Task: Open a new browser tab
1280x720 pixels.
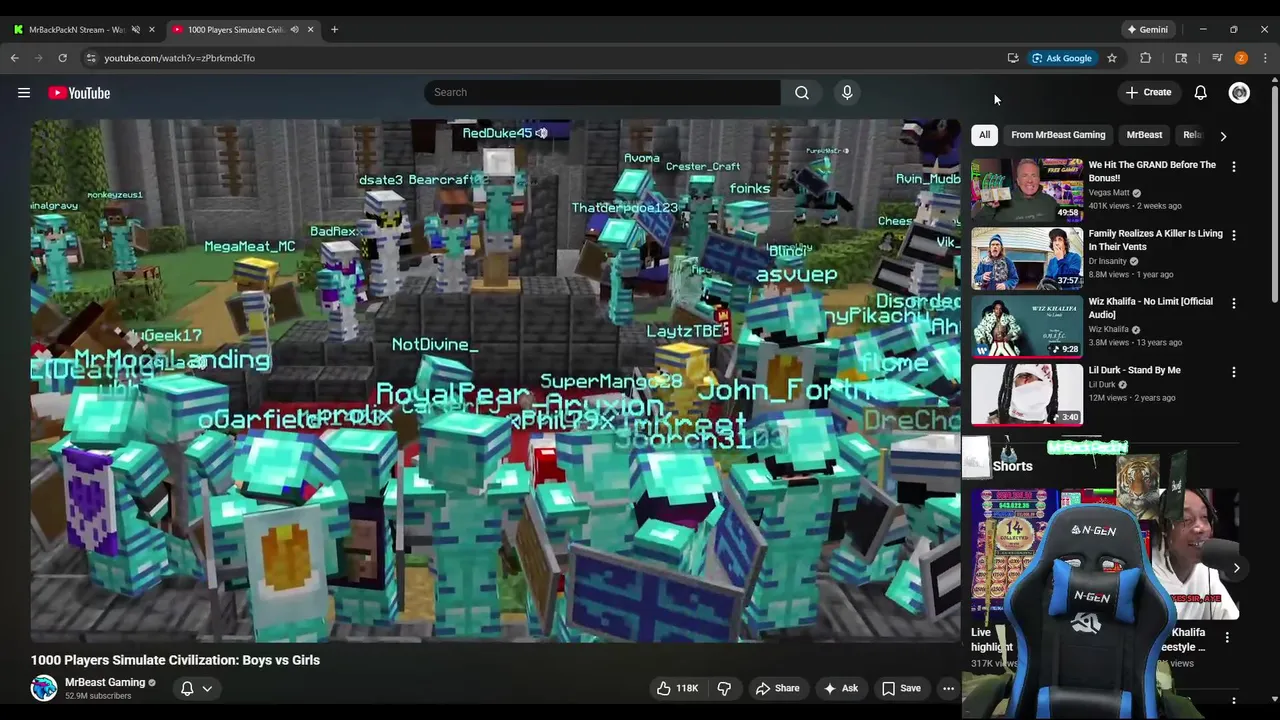Action: 334,29
